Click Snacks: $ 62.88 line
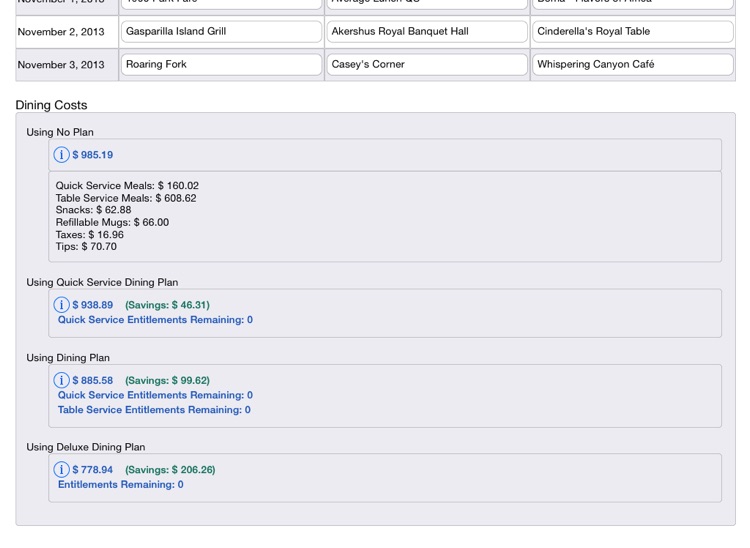 [93, 210]
